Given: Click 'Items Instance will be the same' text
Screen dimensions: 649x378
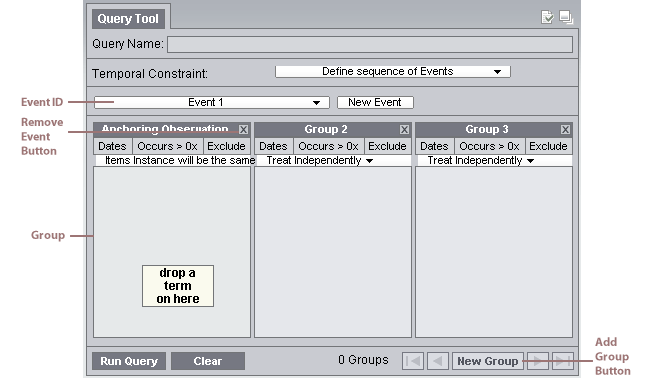Looking at the screenshot, I should pyautogui.click(x=180, y=161).
